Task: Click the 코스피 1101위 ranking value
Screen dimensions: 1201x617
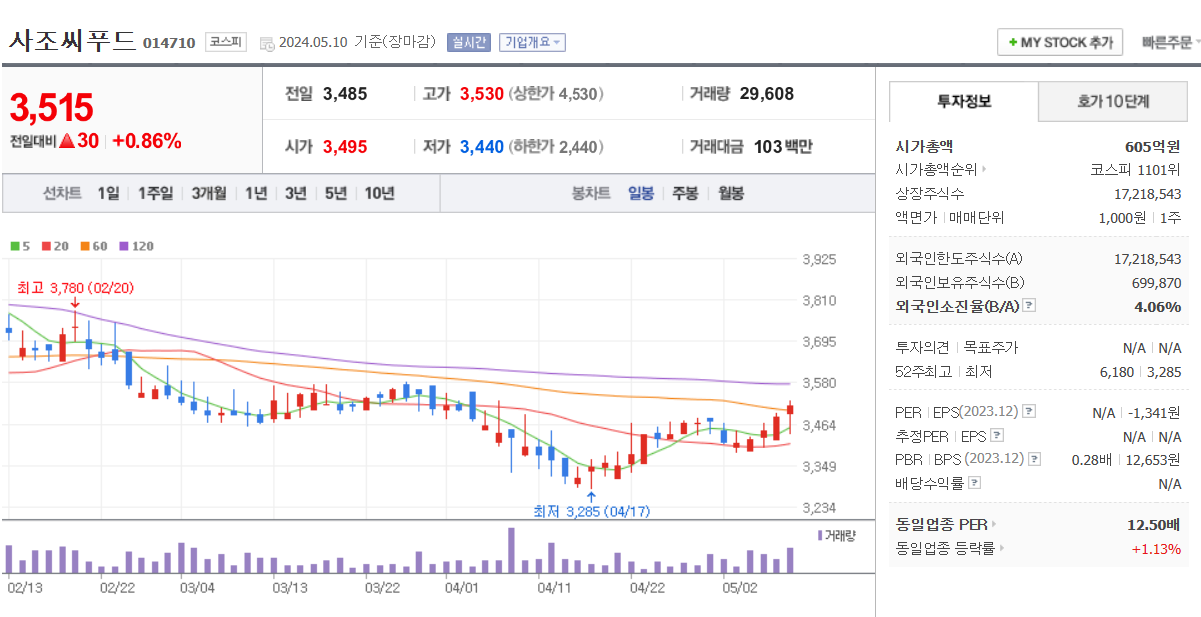Action: [x=1135, y=170]
